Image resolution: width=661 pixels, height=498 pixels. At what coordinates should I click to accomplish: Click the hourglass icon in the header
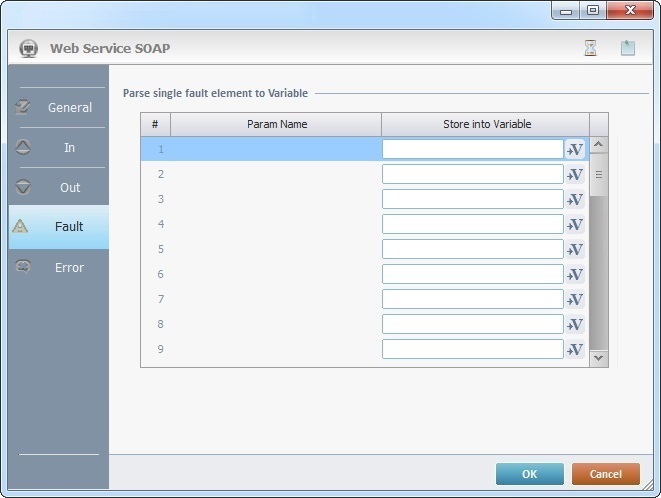tap(590, 48)
